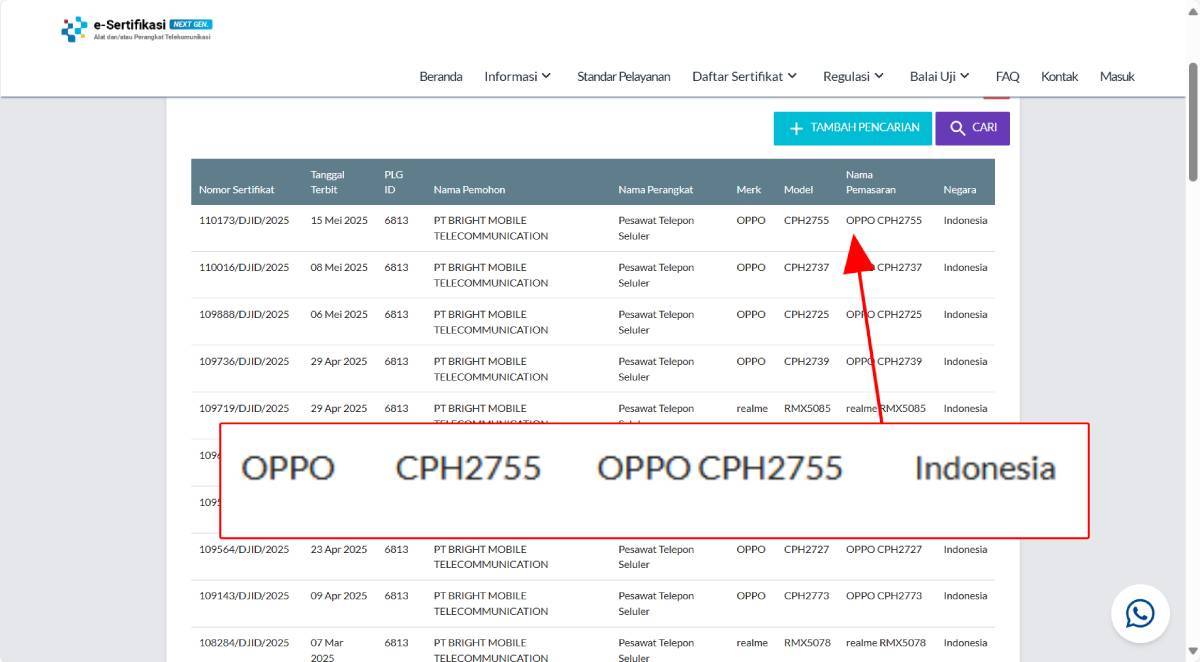Open the WhatsApp chat bubble

pyautogui.click(x=1140, y=613)
